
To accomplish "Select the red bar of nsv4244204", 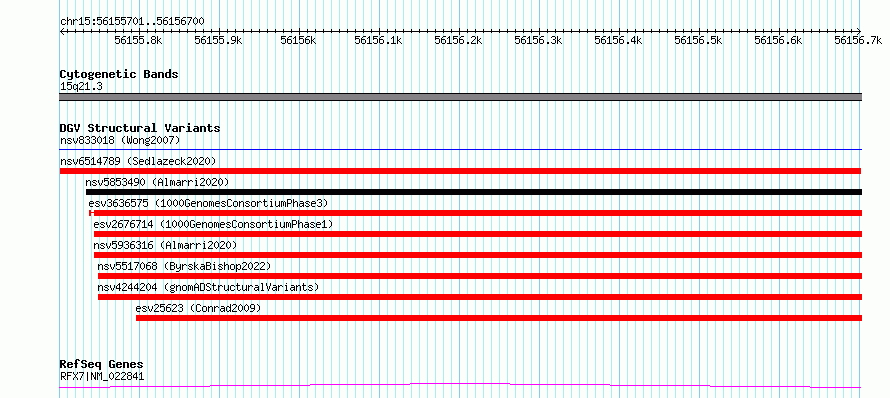I will 480,297.
